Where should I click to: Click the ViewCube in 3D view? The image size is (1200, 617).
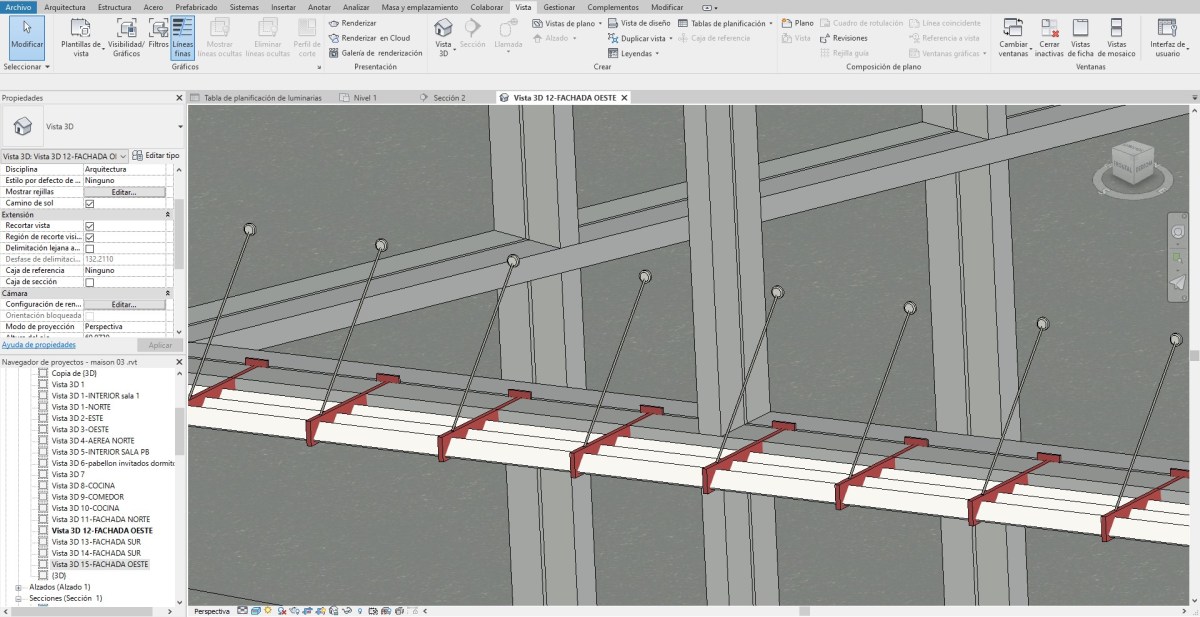tap(1133, 165)
